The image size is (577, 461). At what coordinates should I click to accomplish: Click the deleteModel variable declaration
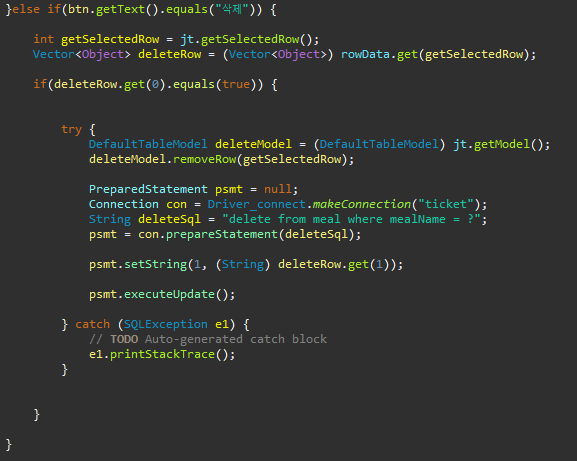point(253,144)
